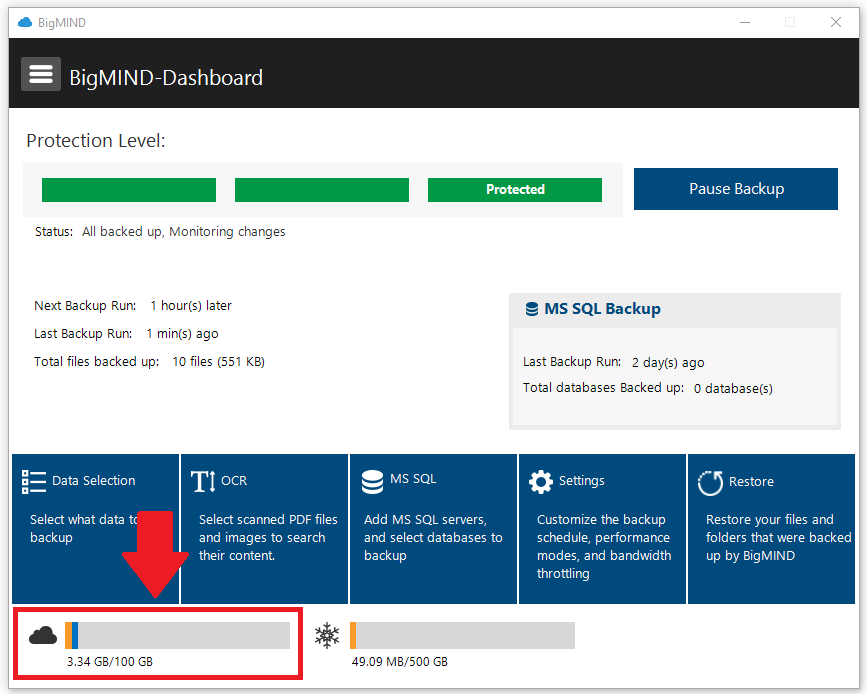Viewport: 867px width, 694px height.
Task: Click the 3.34 GB cloud storage usage bar
Action: click(180, 635)
